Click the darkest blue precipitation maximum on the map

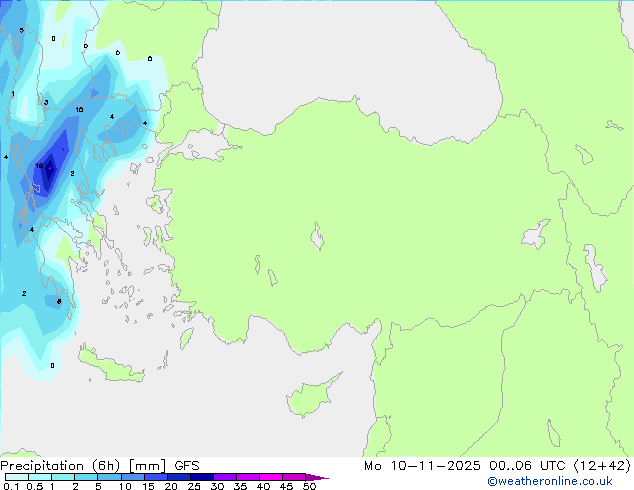coord(49,170)
